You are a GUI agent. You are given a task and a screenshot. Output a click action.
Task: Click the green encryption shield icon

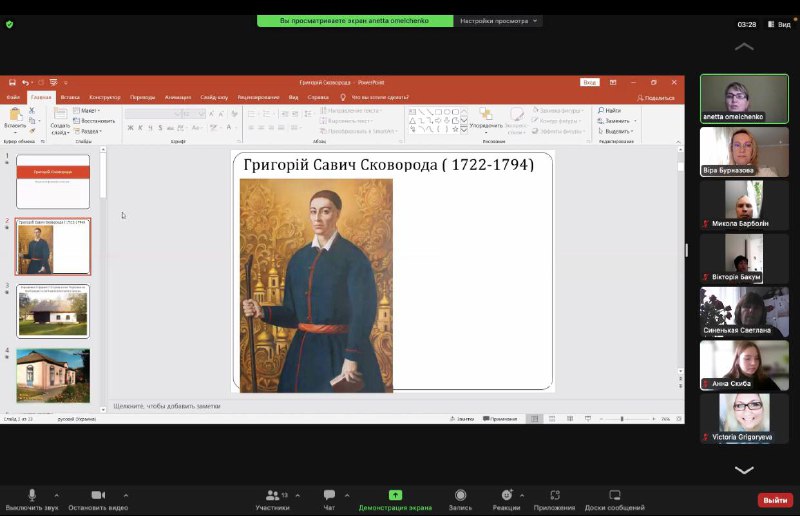coord(9,24)
